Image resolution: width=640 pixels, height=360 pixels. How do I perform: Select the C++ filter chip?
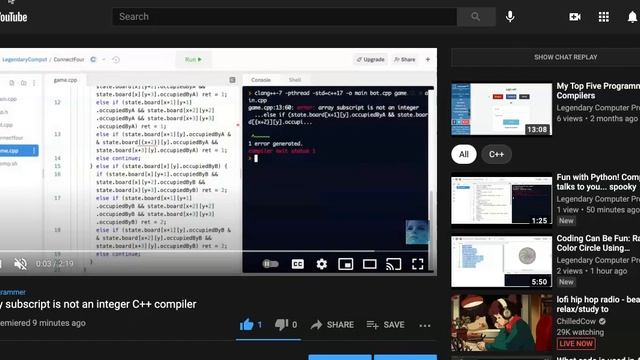[496, 154]
